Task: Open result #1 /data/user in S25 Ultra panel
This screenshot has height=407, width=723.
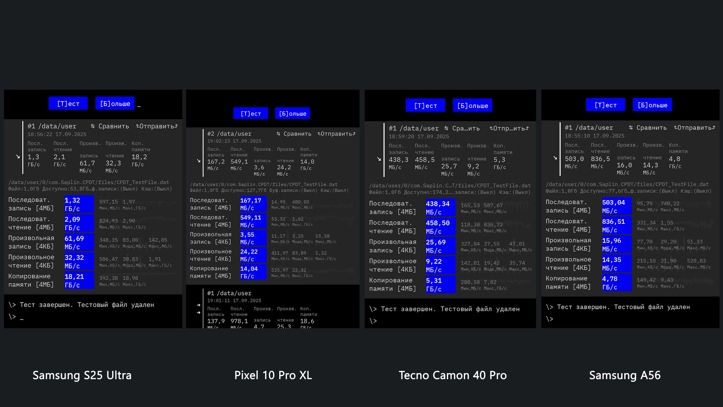Action: (x=52, y=126)
